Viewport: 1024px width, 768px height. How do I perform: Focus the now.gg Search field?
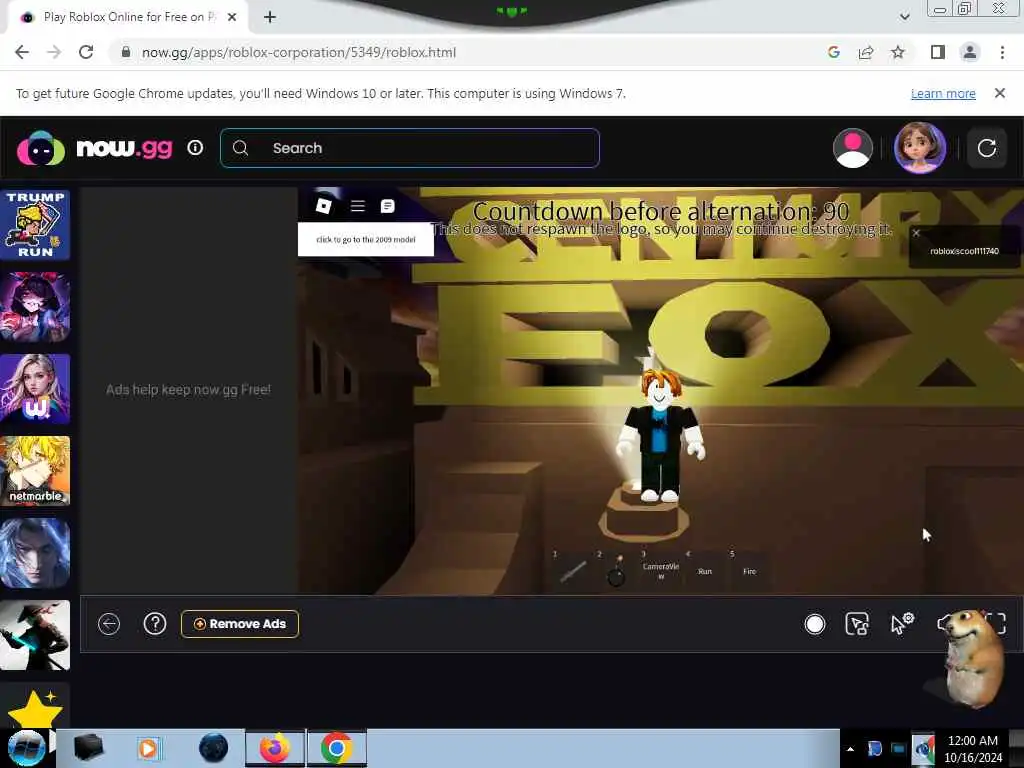click(410, 148)
